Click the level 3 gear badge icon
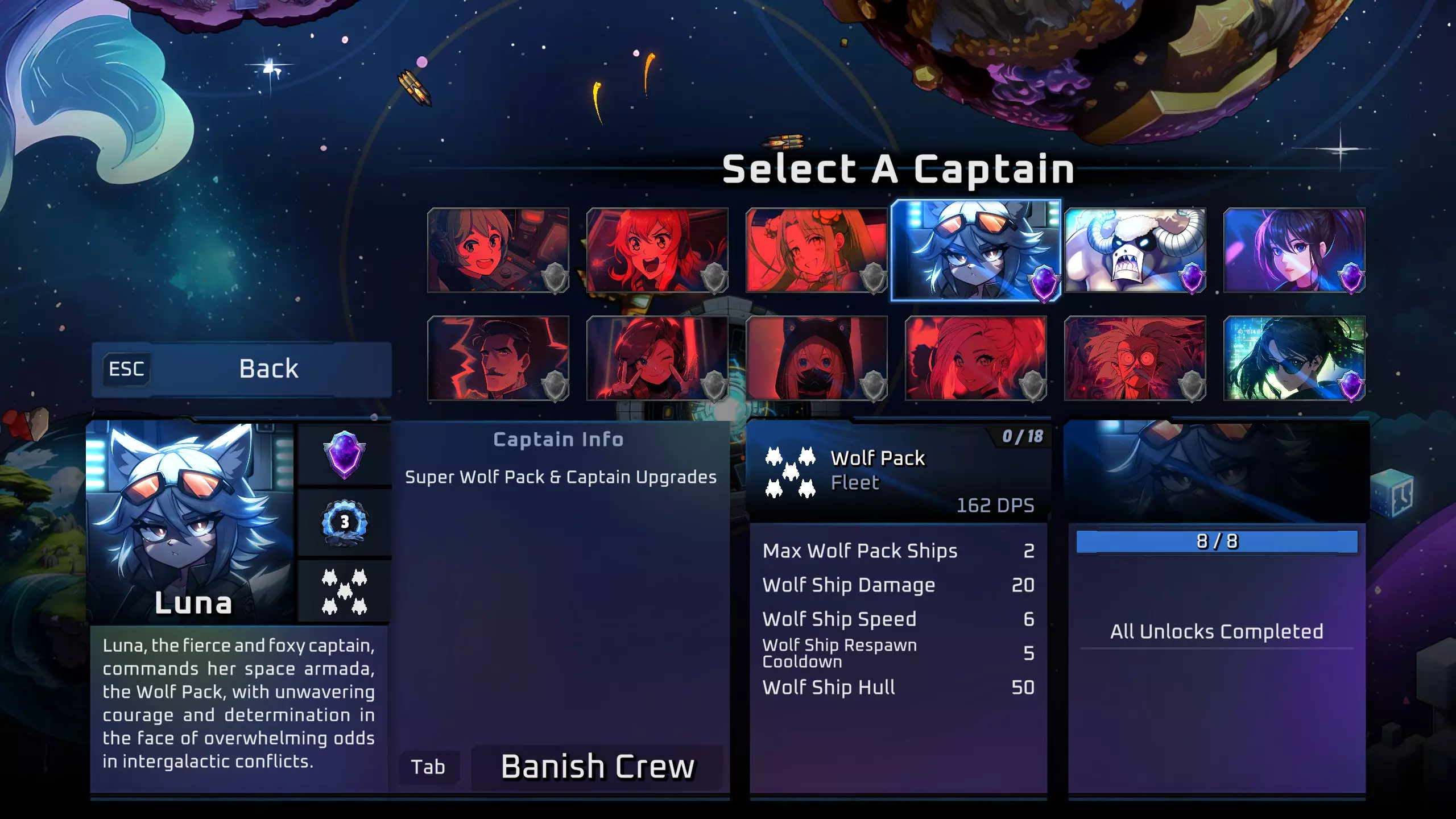Image resolution: width=1456 pixels, height=819 pixels. 345,523
